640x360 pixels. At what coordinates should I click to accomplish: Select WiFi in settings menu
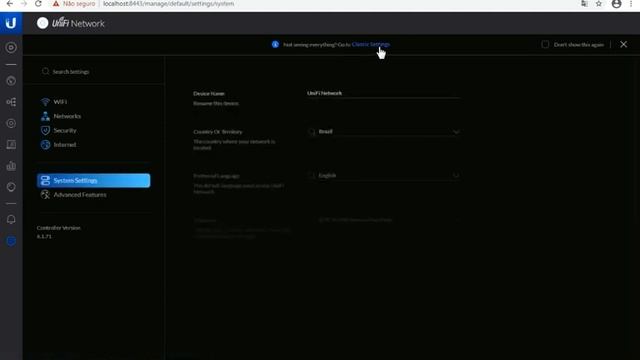click(x=60, y=102)
